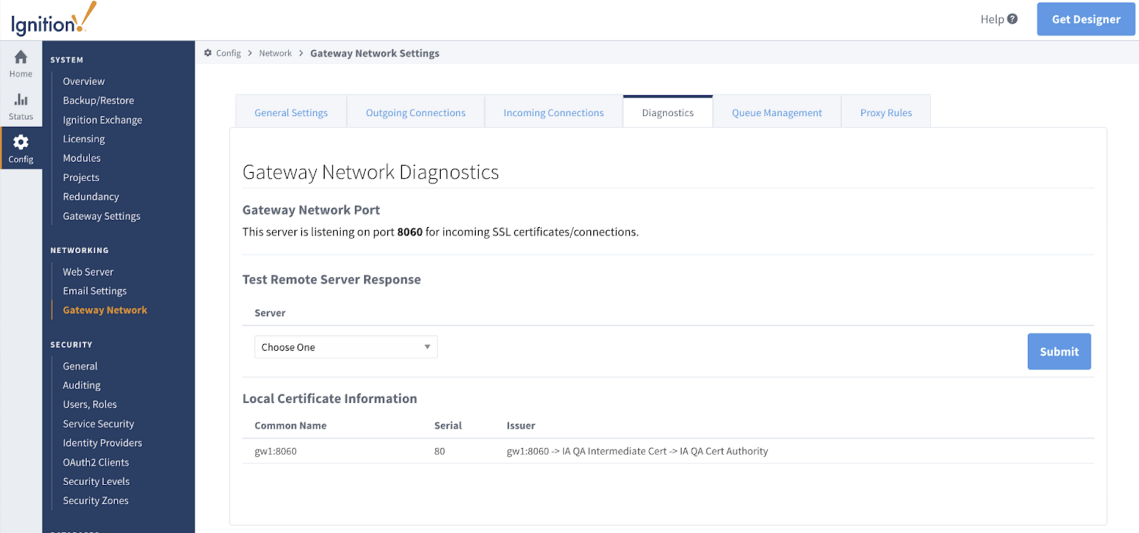Switch to the General Settings tab
The height and width of the screenshot is (533, 1139).
[291, 113]
